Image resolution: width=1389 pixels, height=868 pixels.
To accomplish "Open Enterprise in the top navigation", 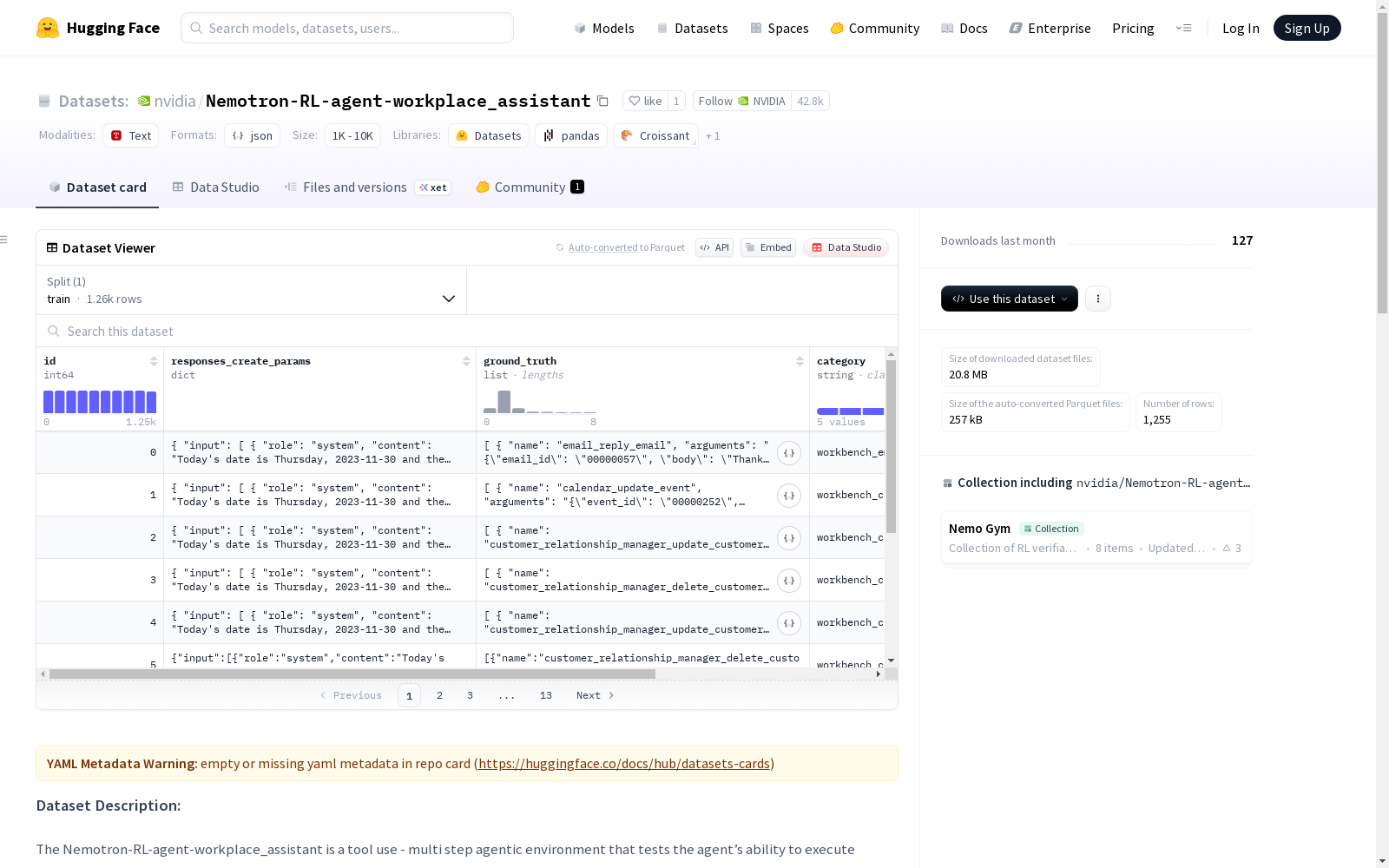I will coord(1050,28).
